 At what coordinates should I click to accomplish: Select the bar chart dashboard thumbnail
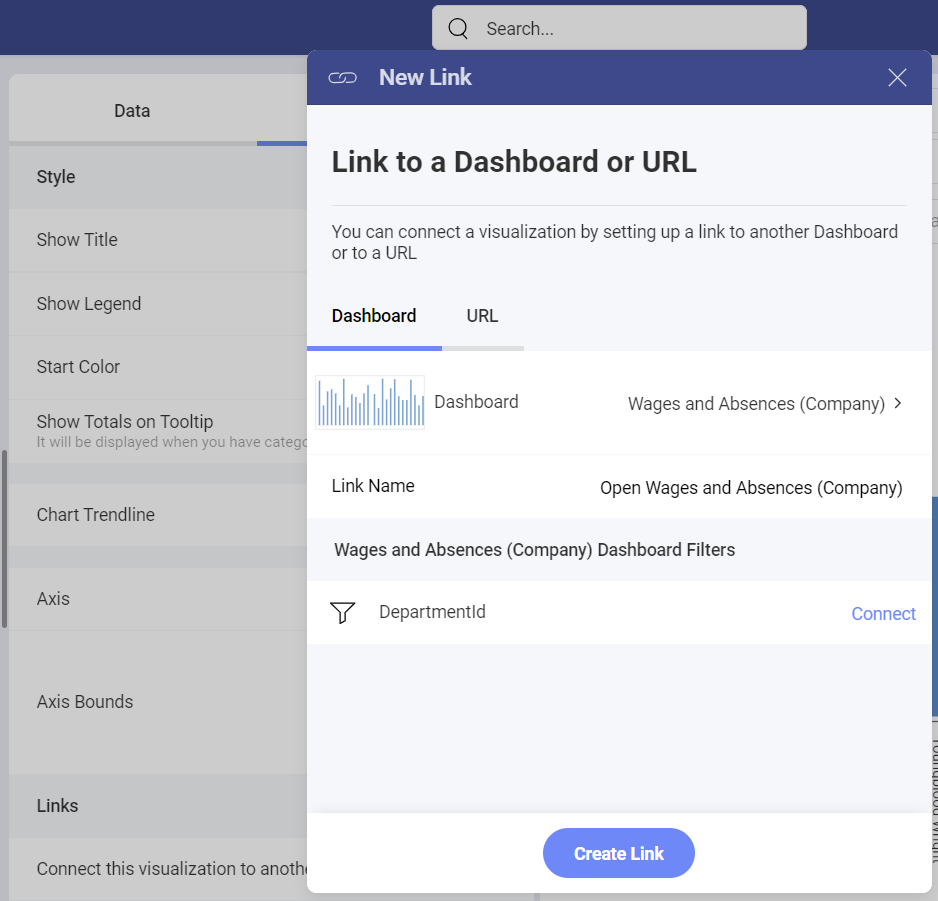click(370, 402)
